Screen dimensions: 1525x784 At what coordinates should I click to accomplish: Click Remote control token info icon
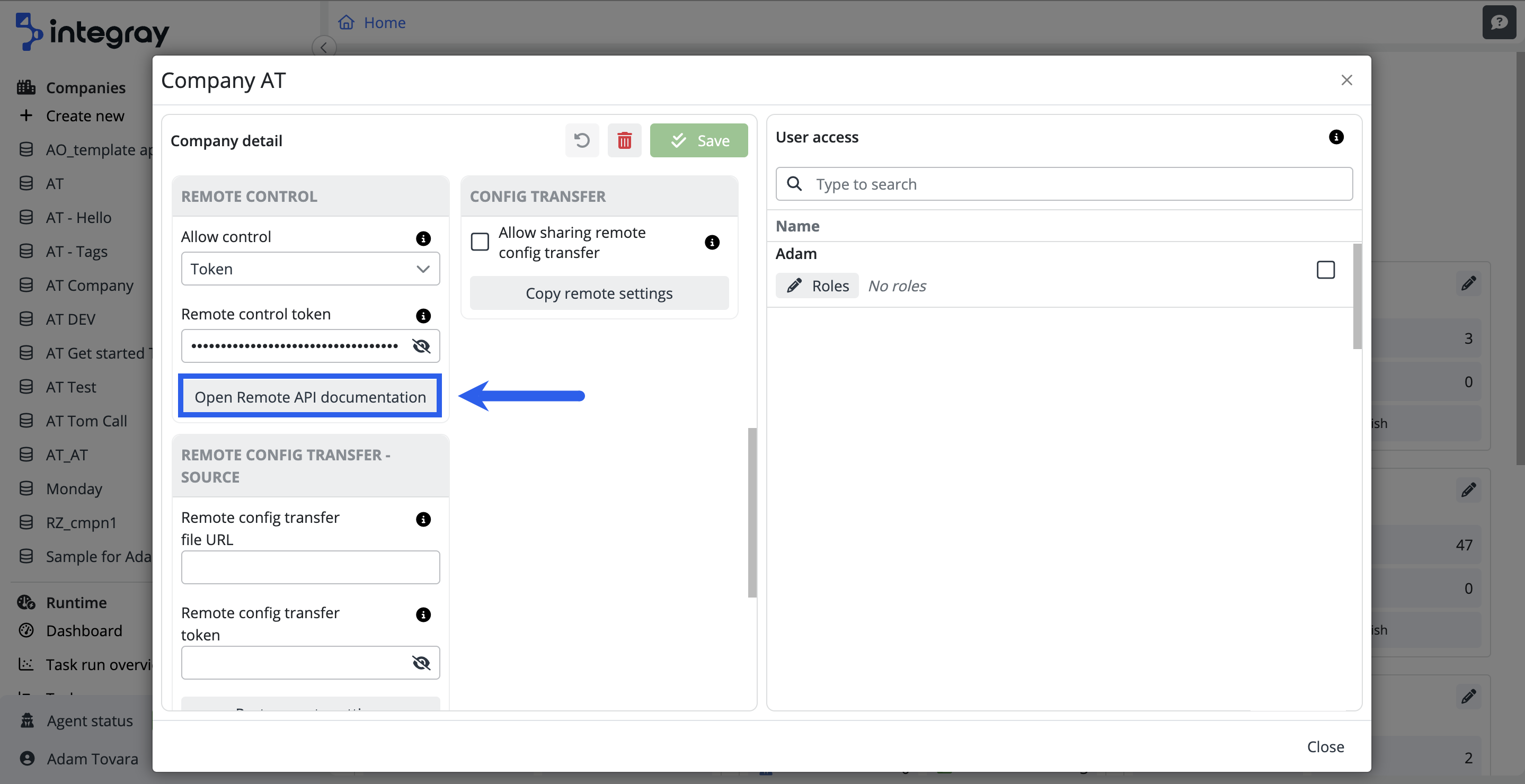(423, 315)
